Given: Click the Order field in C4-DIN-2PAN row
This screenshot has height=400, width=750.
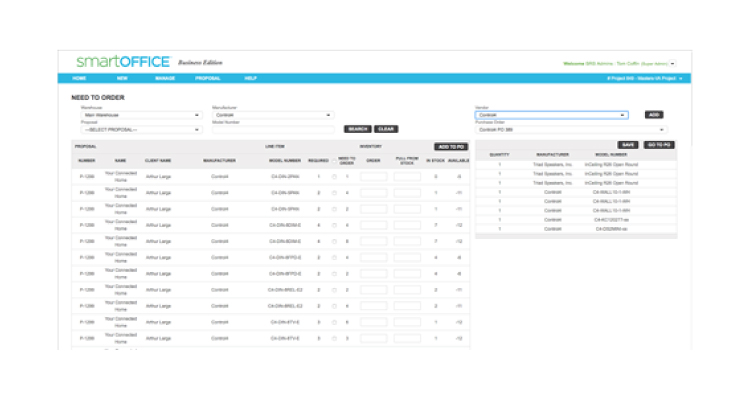Looking at the screenshot, I should pos(374,177).
